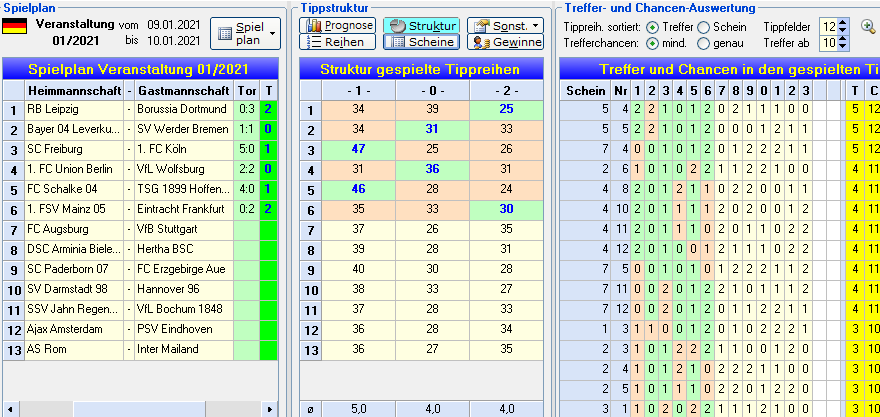
Task: Select the Eintracht Frankfurt cell
Action: coord(184,209)
